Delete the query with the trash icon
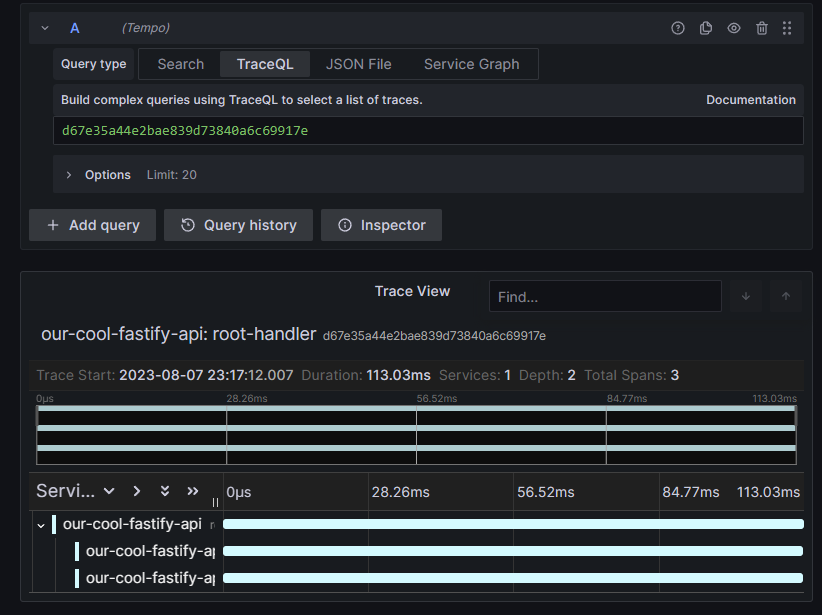Image resolution: width=822 pixels, height=615 pixels. [761, 28]
